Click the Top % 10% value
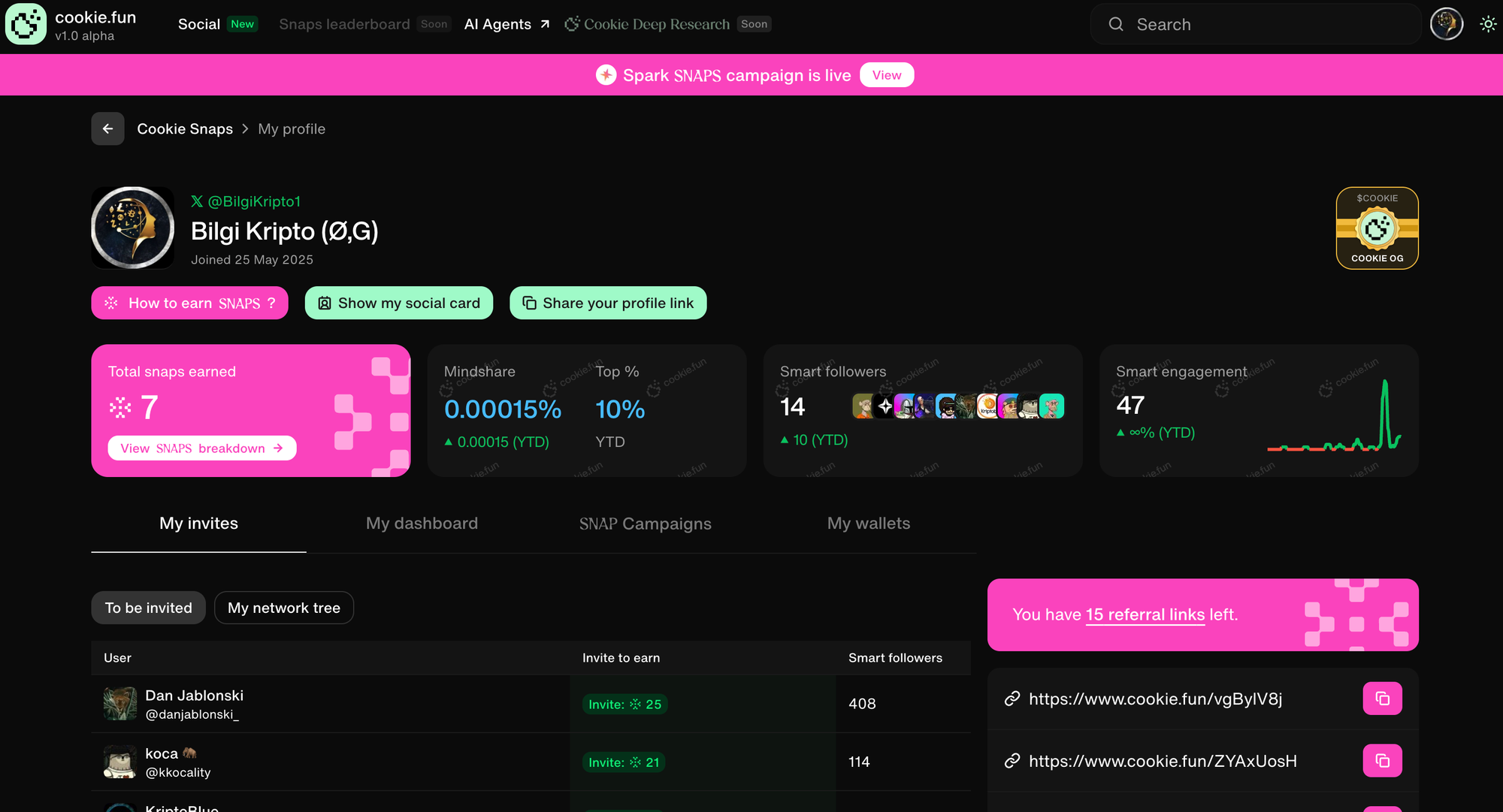Image resolution: width=1503 pixels, height=812 pixels. (620, 409)
